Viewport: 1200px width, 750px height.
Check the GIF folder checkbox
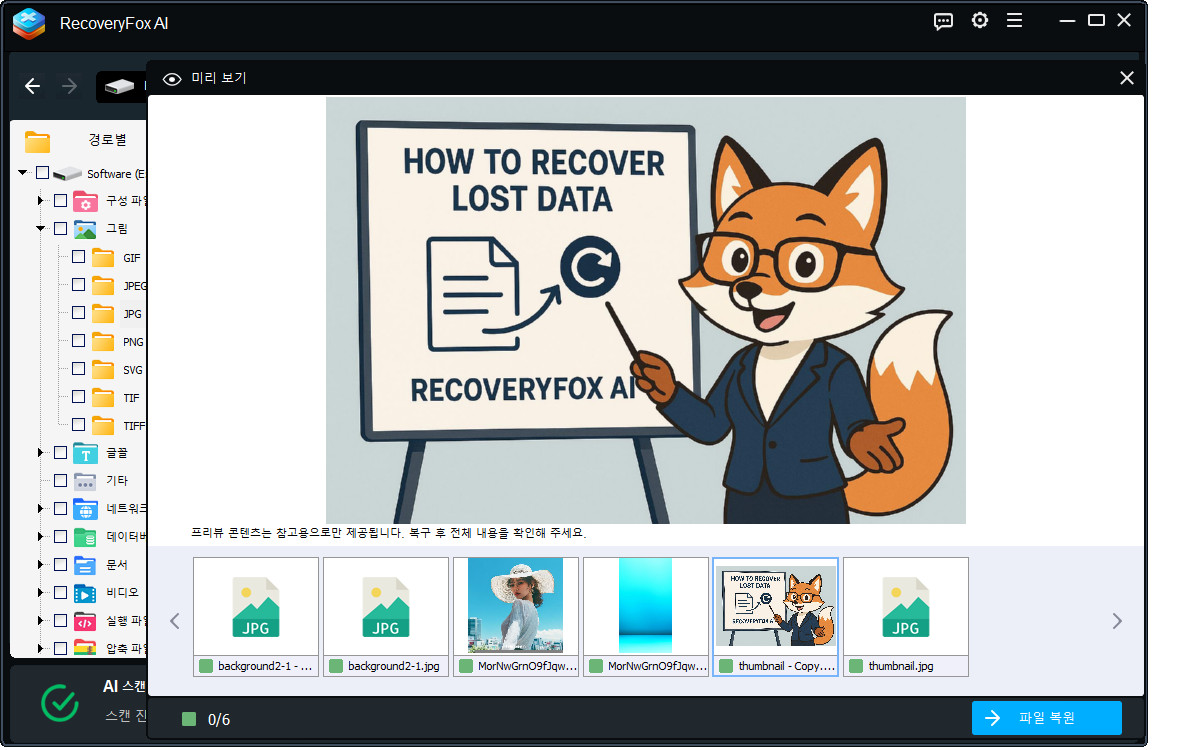78,257
